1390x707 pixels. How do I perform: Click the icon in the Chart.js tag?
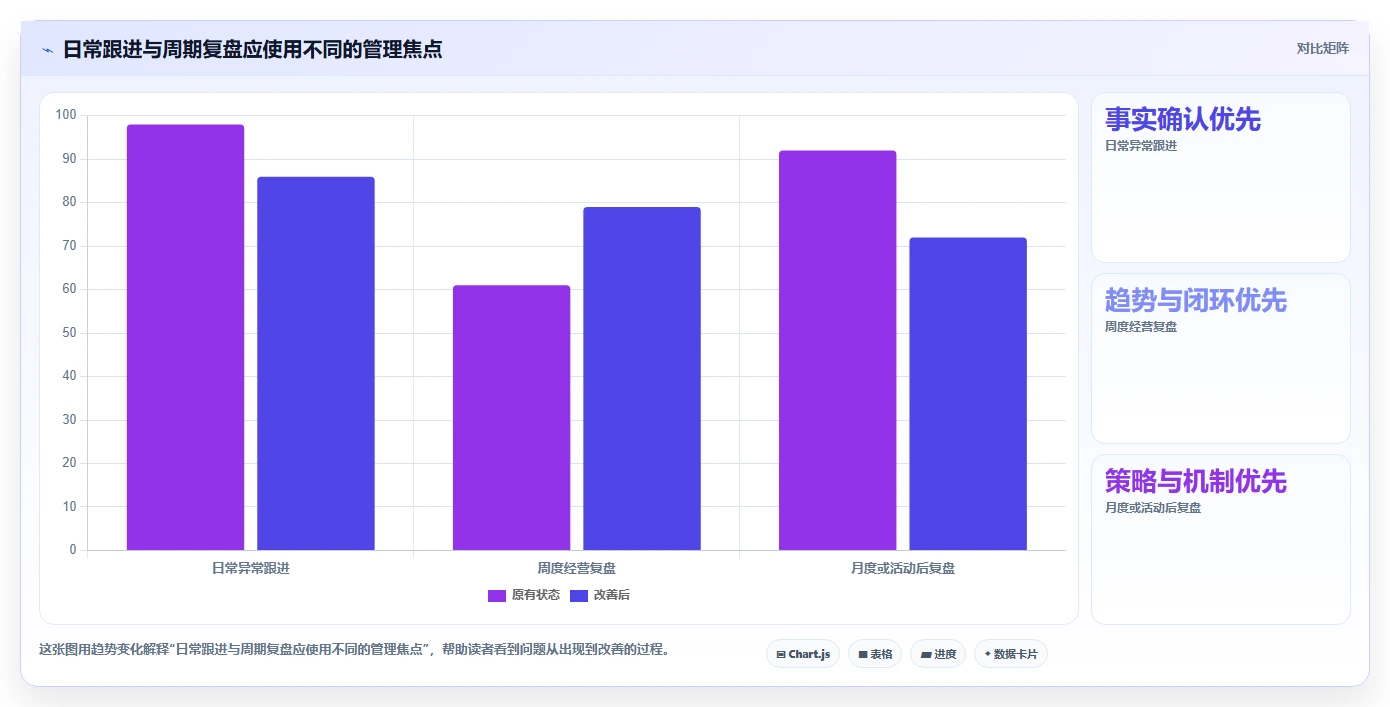781,655
